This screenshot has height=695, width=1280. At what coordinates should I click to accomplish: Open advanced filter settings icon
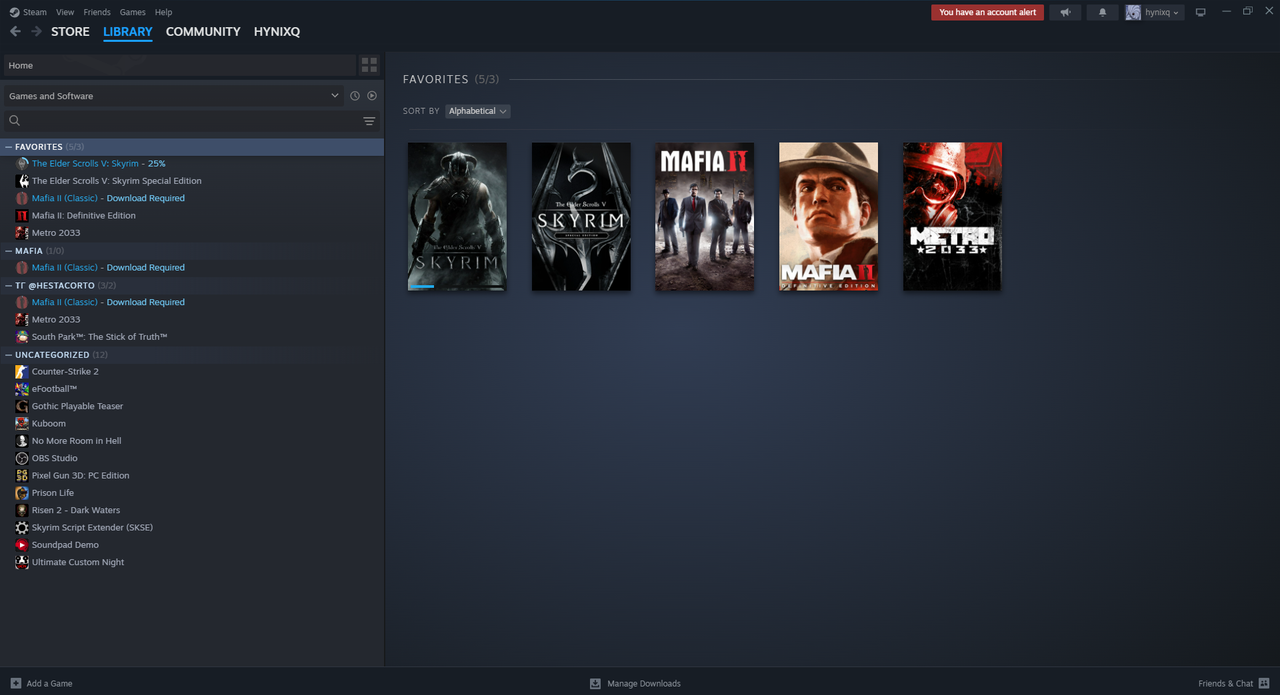369,121
